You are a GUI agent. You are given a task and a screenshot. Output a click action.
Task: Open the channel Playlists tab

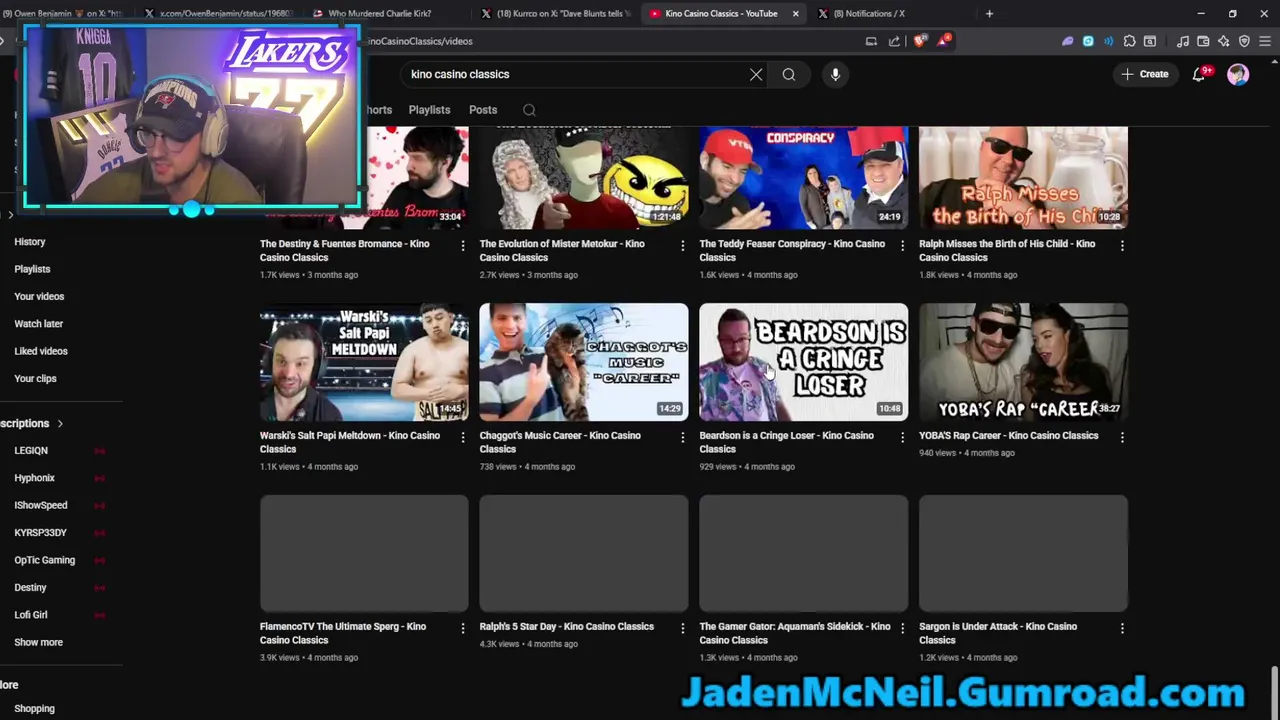point(429,110)
